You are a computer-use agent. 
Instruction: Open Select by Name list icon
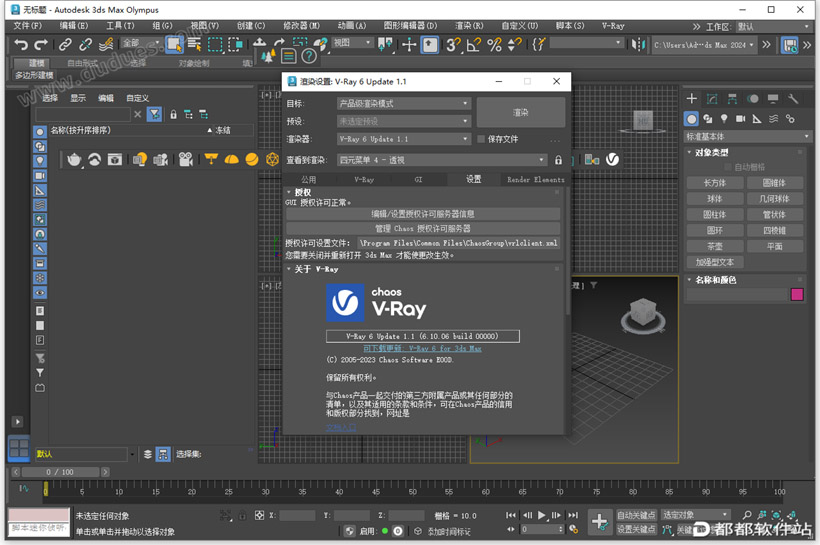[195, 44]
